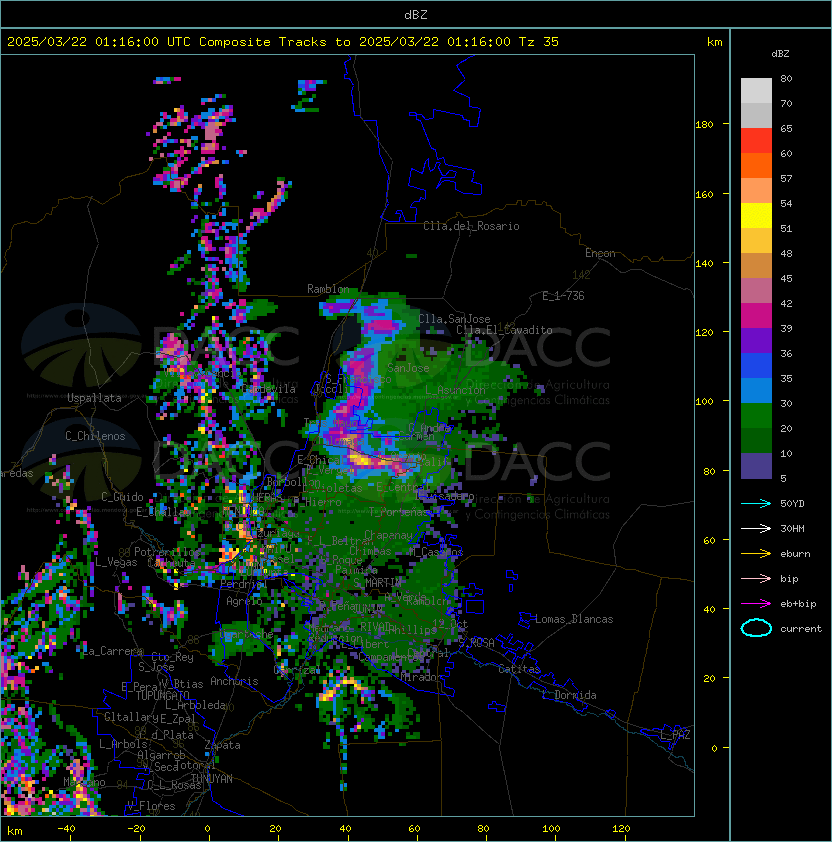The height and width of the screenshot is (842, 832).
Task: Click the 'La_Carrera' map label
Action: [x=113, y=651]
